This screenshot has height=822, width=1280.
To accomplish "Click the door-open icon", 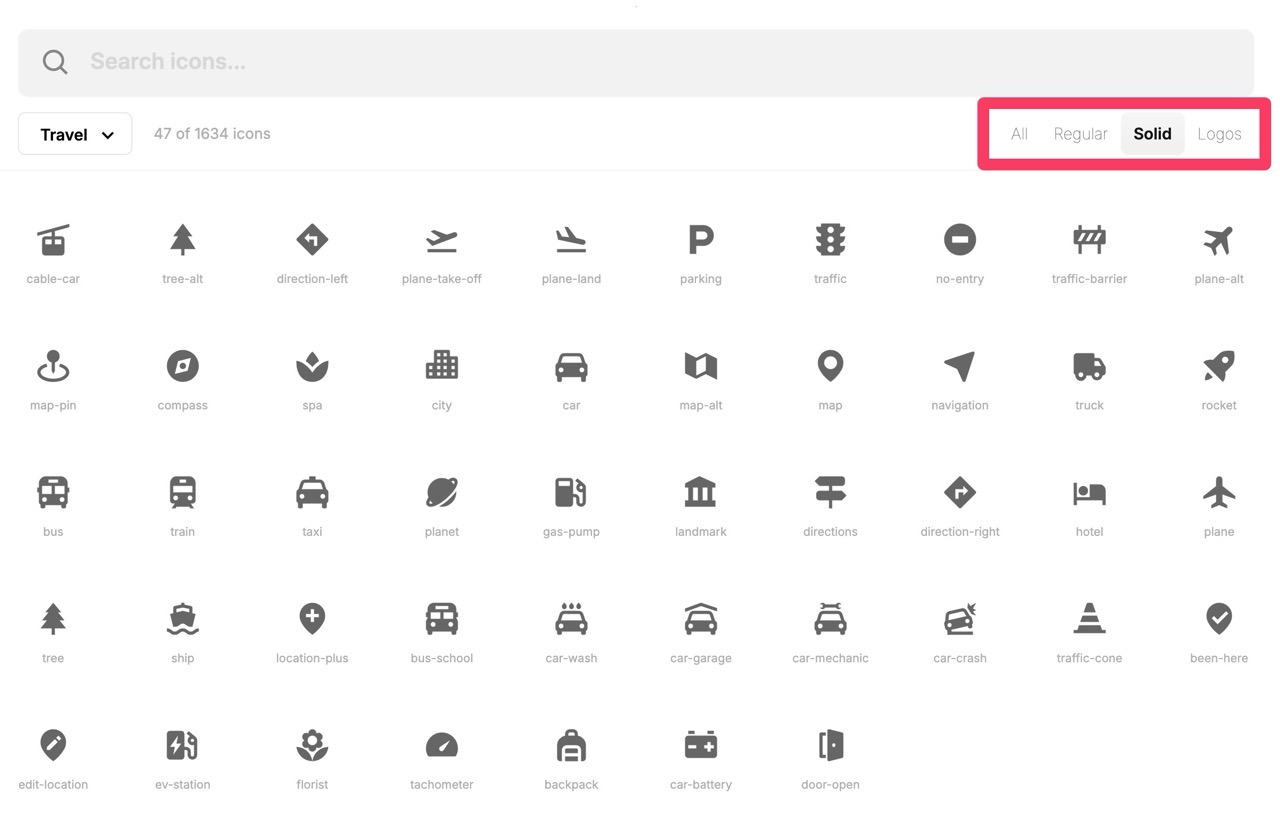I will point(830,746).
